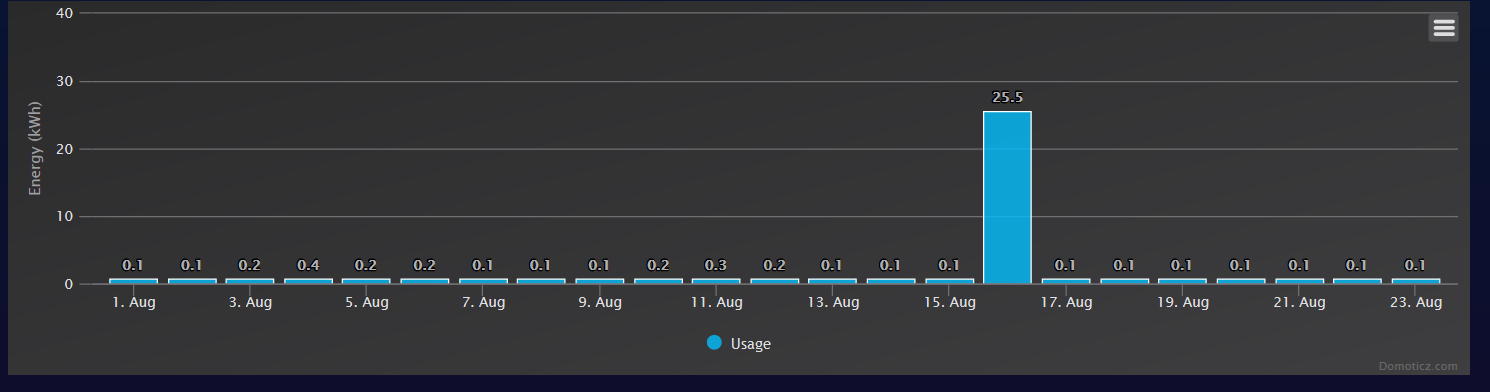Select the bar under the 0.4 label
This screenshot has height=392, width=1490.
pos(308,281)
